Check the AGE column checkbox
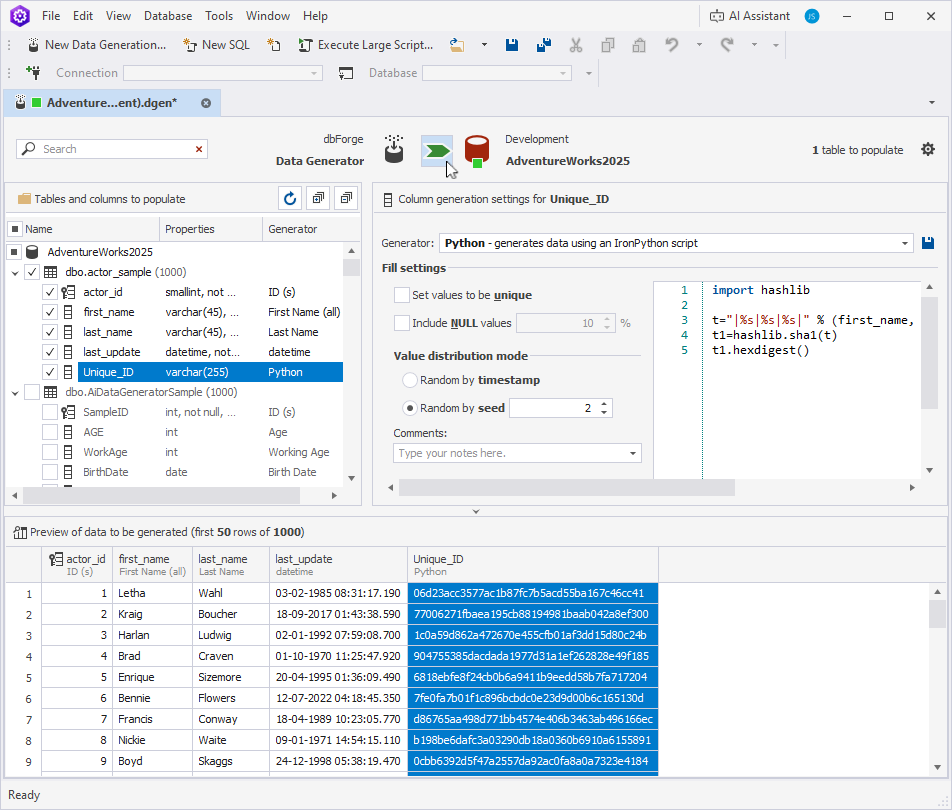The width and height of the screenshot is (952, 810). [x=50, y=432]
